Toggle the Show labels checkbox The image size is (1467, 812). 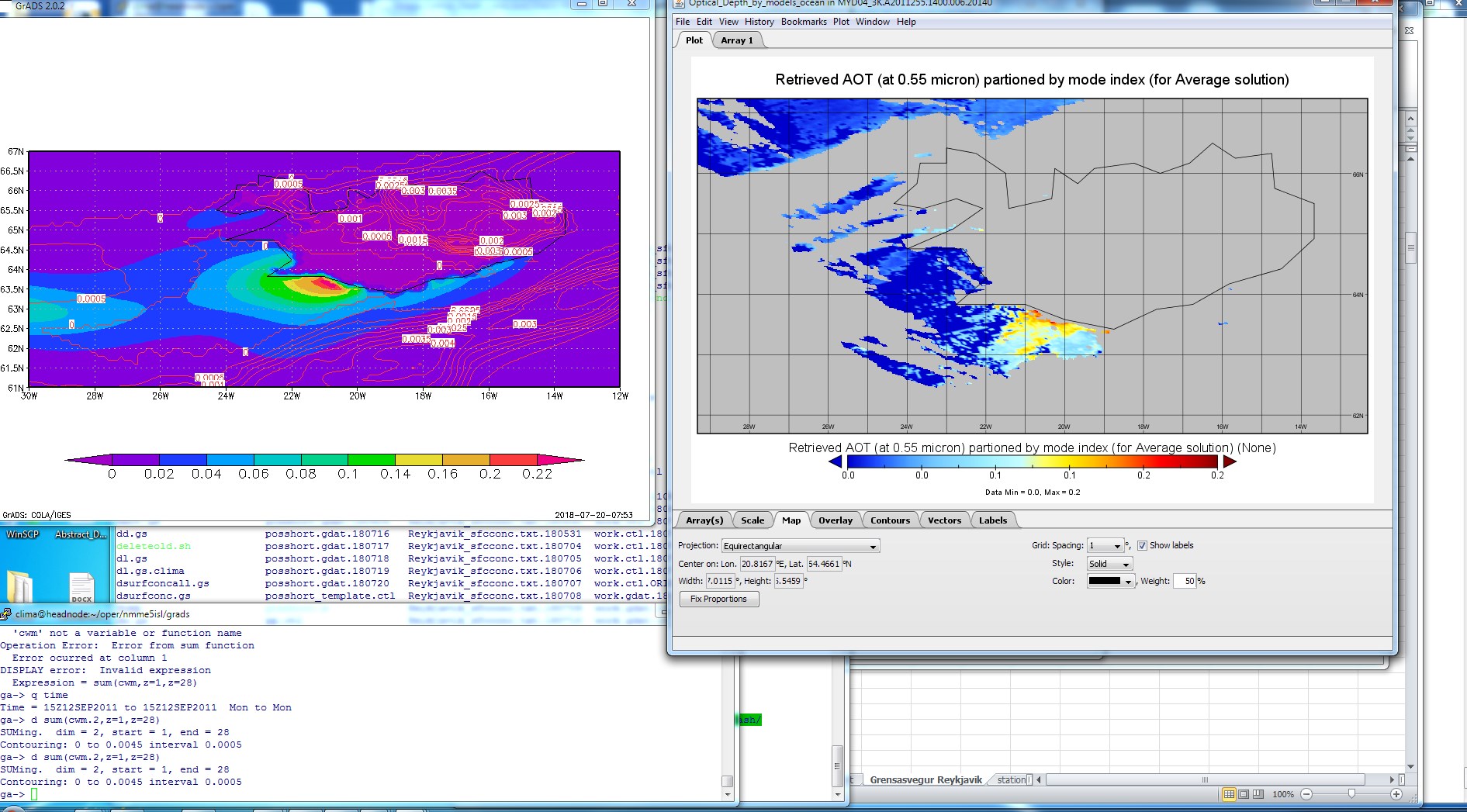pyautogui.click(x=1142, y=545)
